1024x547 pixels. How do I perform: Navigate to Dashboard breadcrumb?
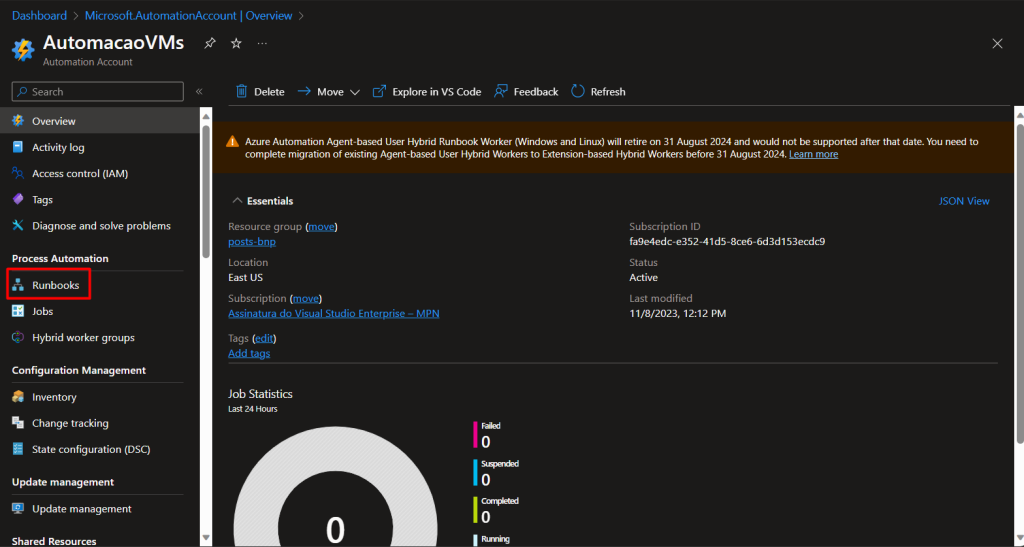tap(39, 15)
